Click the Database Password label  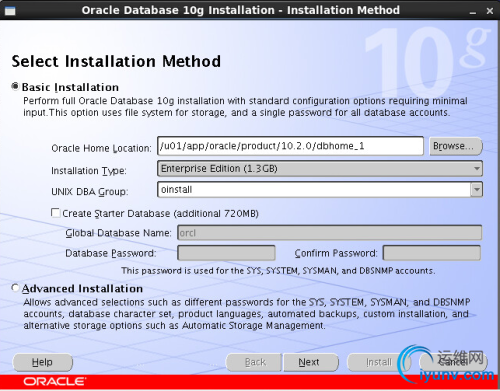pos(111,253)
